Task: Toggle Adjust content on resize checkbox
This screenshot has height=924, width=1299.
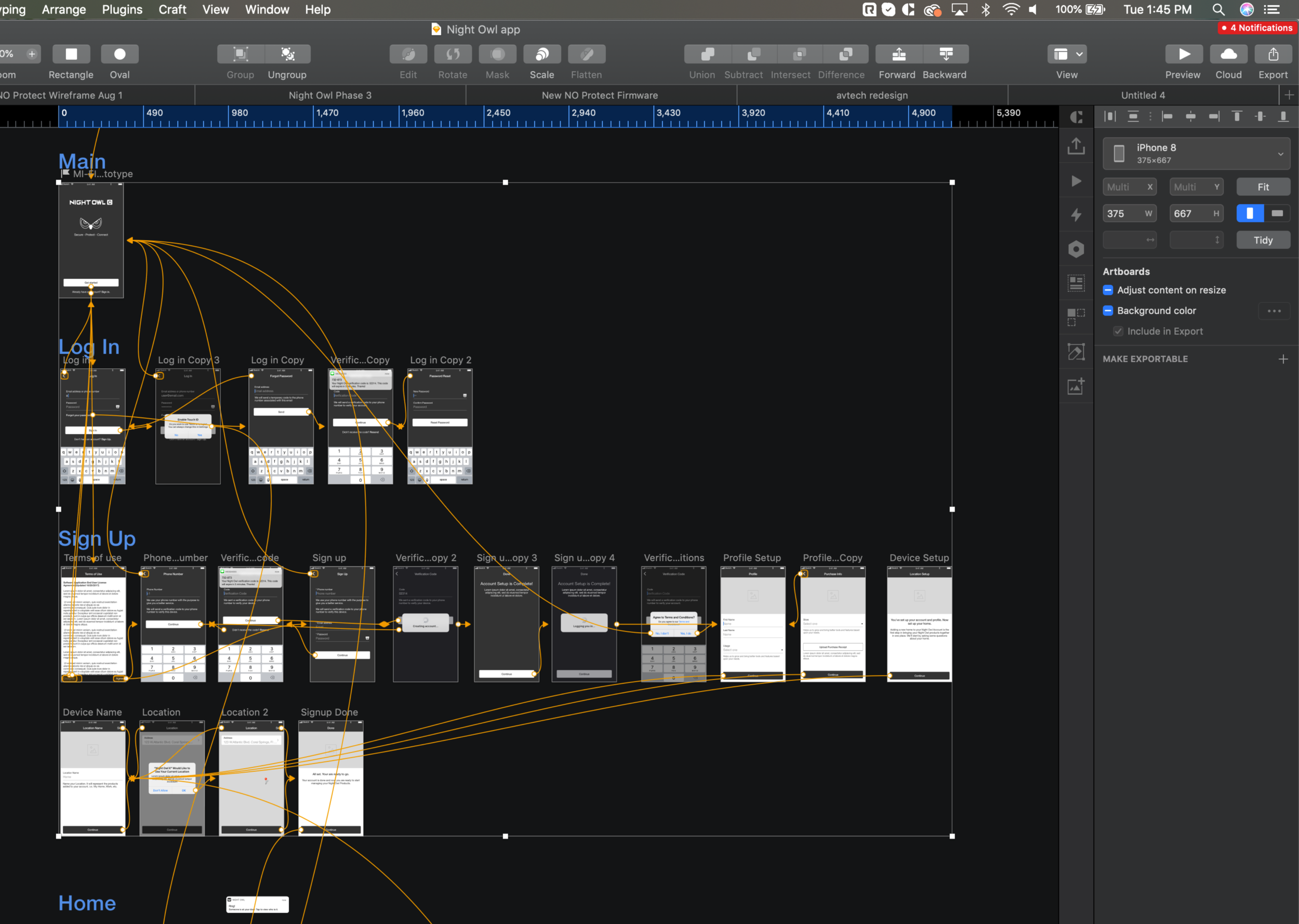Action: click(1108, 290)
